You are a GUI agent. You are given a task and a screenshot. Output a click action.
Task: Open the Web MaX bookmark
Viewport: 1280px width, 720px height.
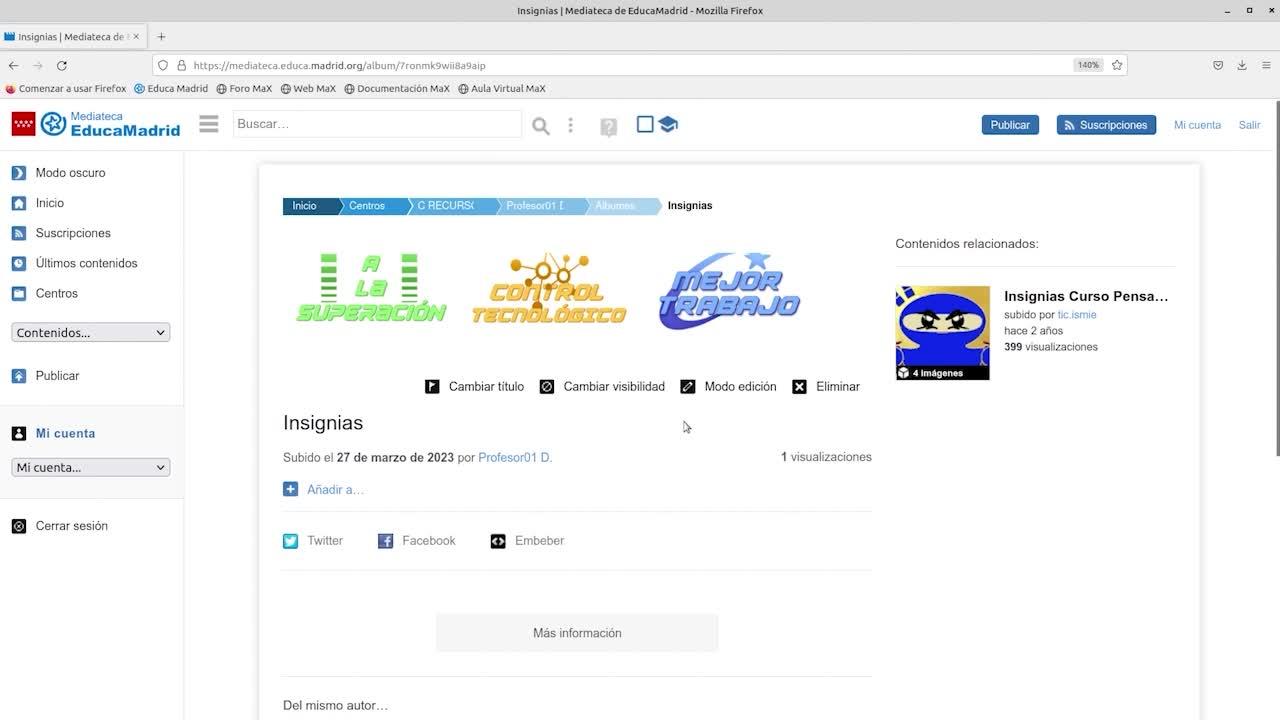(x=308, y=89)
